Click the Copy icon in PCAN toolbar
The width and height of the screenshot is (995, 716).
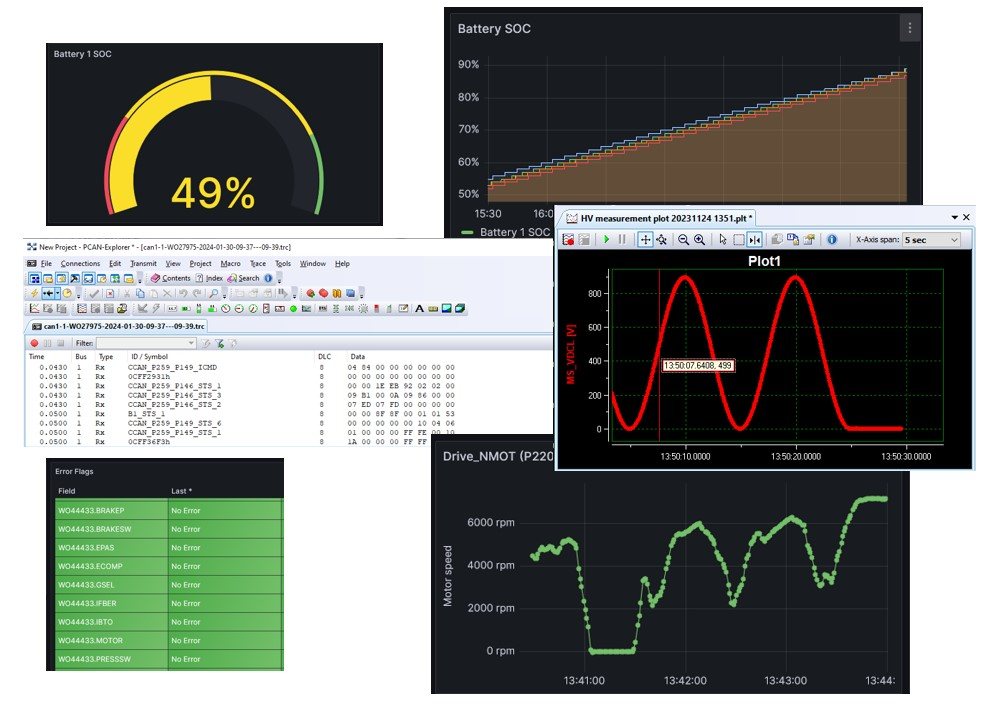[140, 293]
